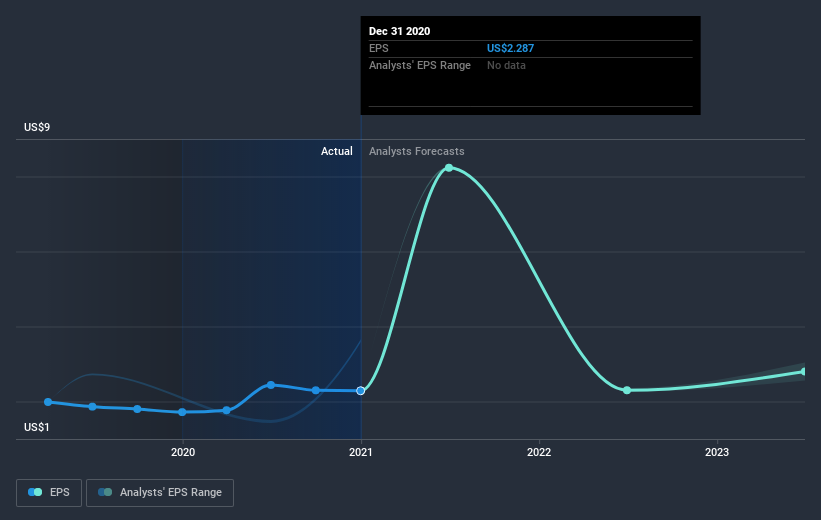Click the EPS data point in late 2020
Viewport: 821px width, 520px height.
pyautogui.click(x=316, y=390)
